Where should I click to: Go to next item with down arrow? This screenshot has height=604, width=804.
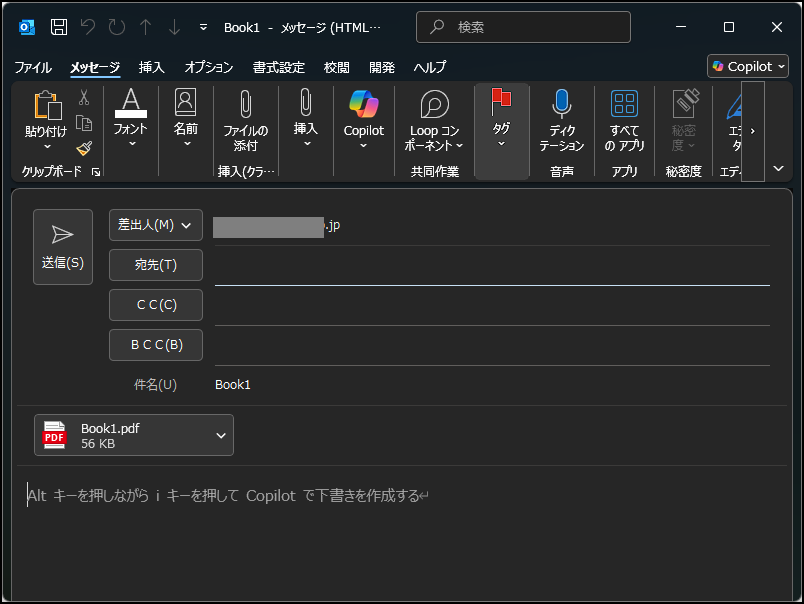(174, 27)
